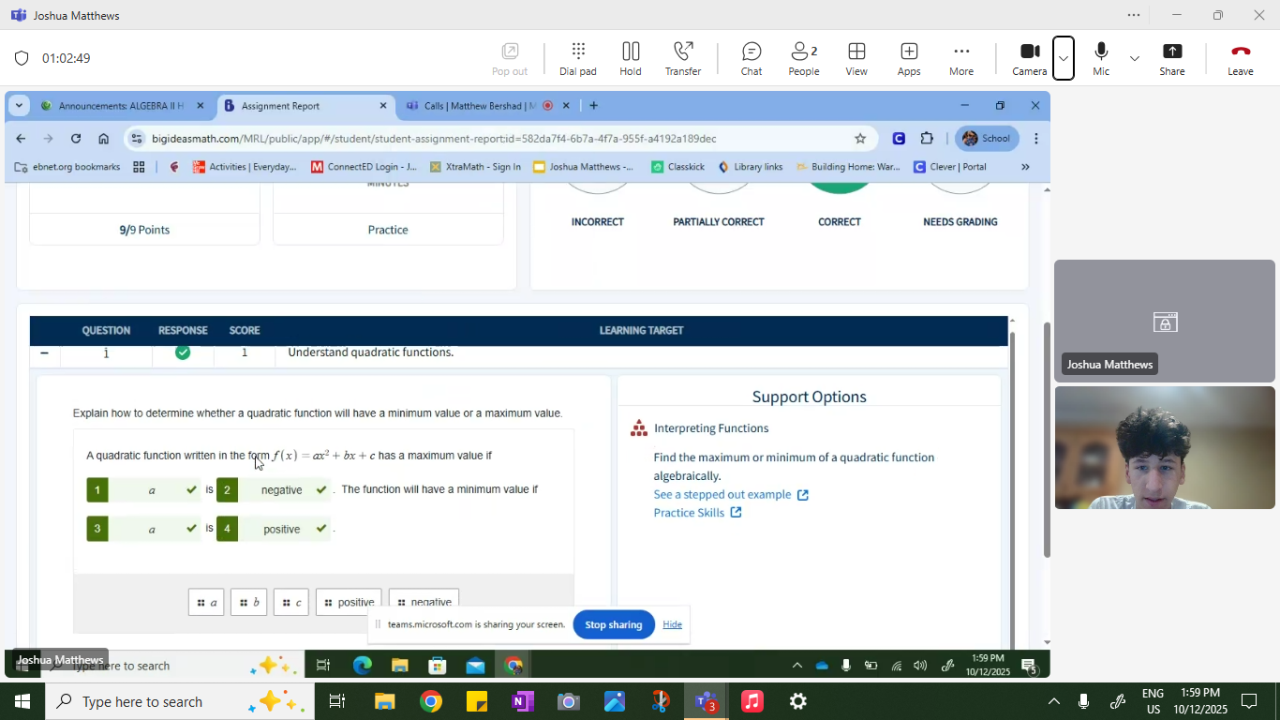Reload the Big Ideas Math page
This screenshot has height=720, width=1280.
[x=76, y=138]
